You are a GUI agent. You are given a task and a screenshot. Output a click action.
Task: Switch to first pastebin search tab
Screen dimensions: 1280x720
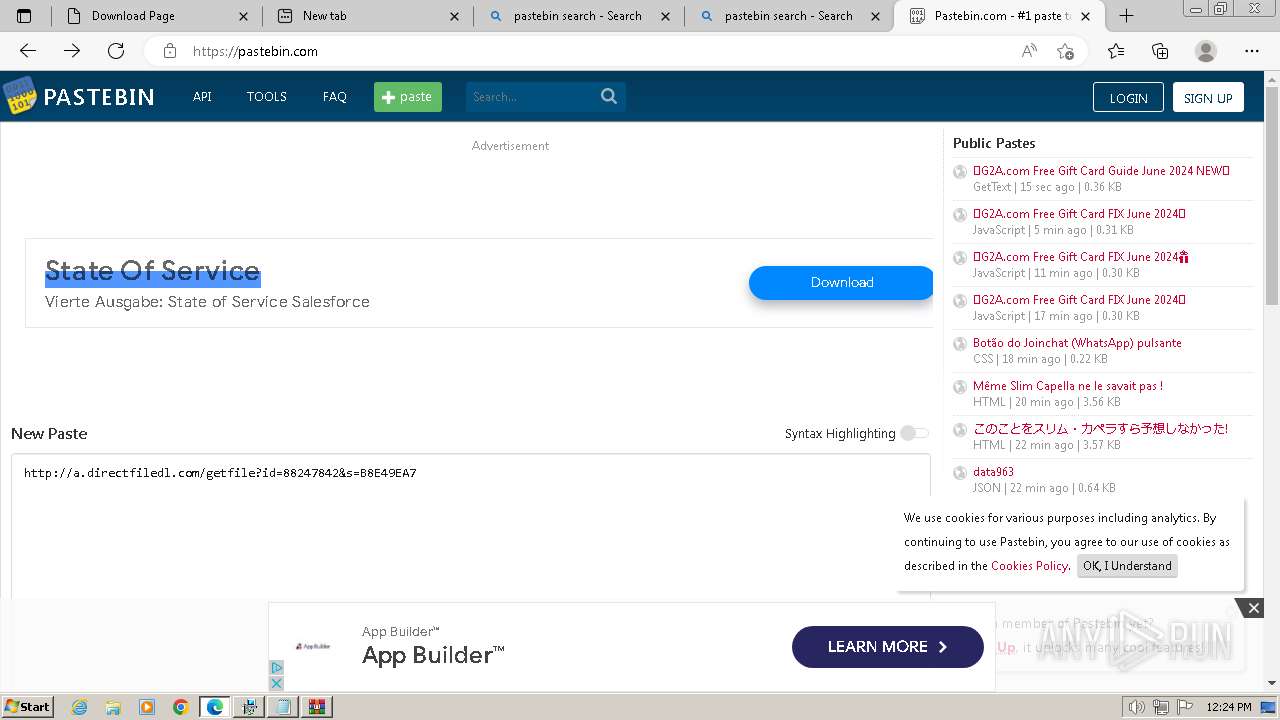[x=577, y=16]
